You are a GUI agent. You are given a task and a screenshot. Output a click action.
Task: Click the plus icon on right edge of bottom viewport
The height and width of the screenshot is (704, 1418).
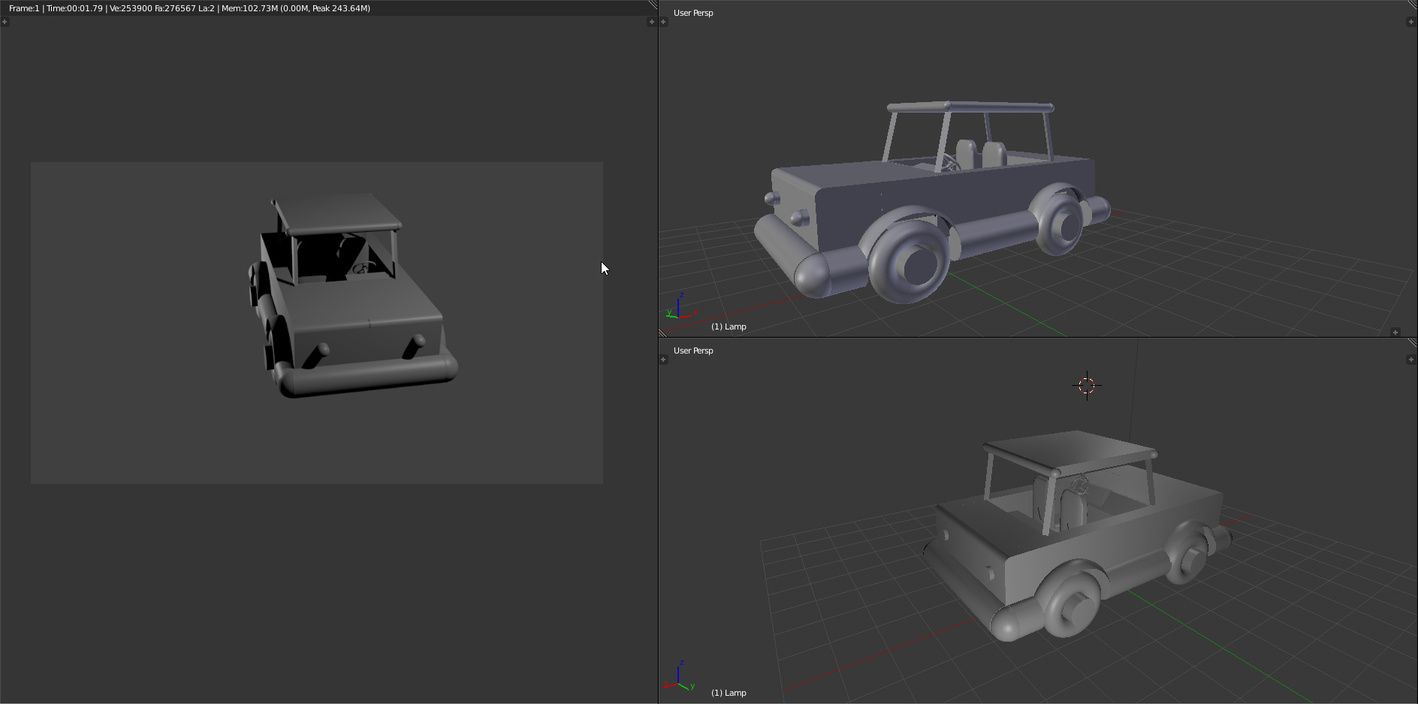tap(1411, 360)
